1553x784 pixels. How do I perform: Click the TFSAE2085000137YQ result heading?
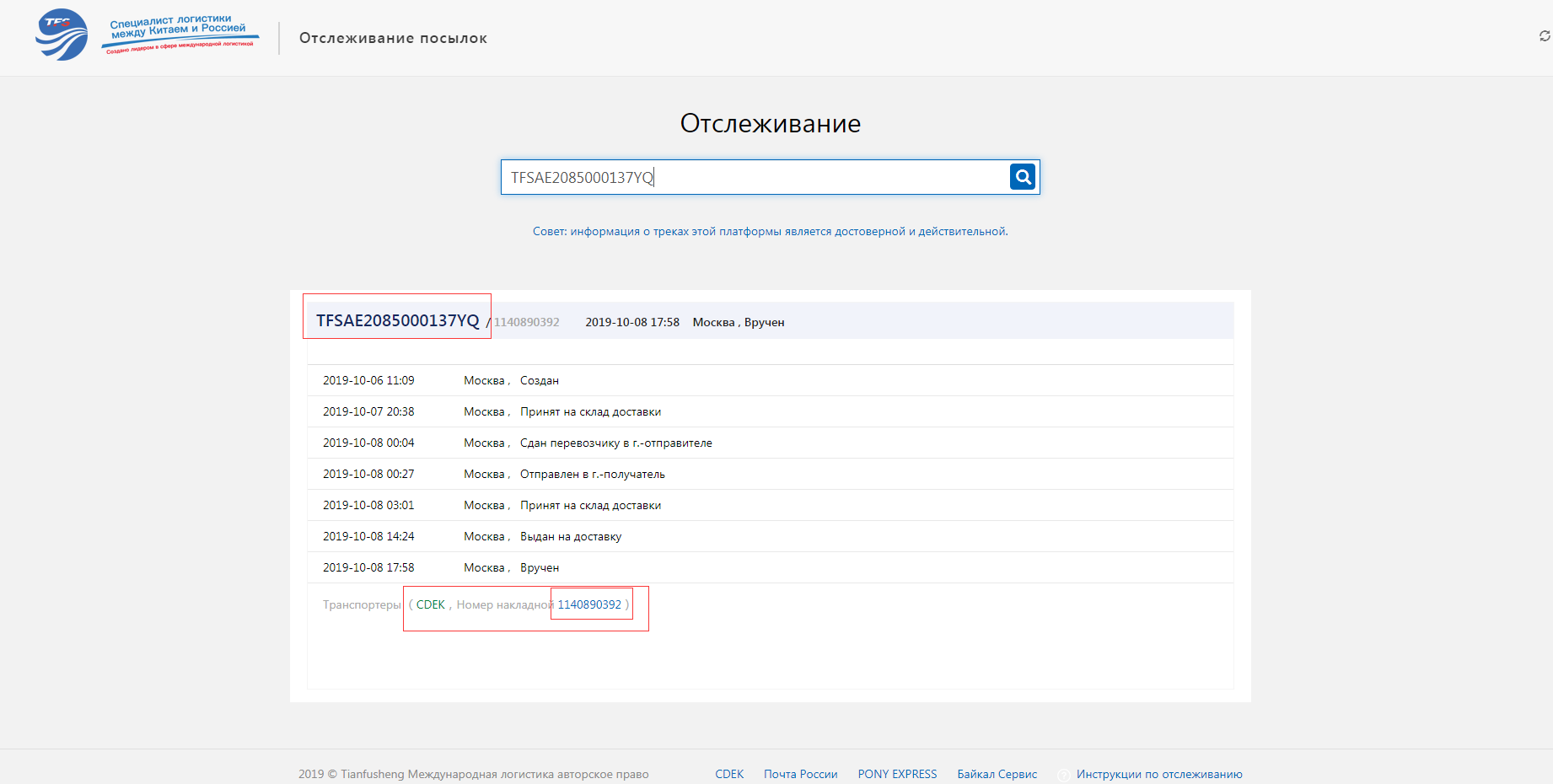click(397, 320)
